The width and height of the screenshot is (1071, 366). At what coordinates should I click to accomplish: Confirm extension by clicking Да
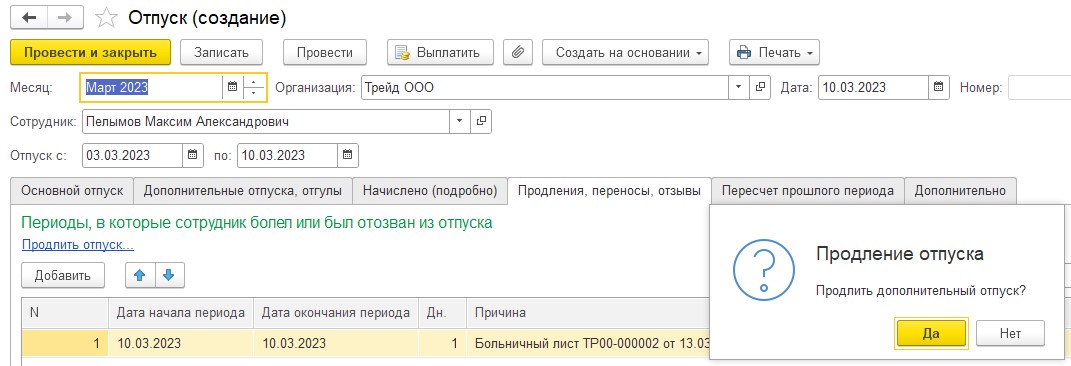coord(931,333)
